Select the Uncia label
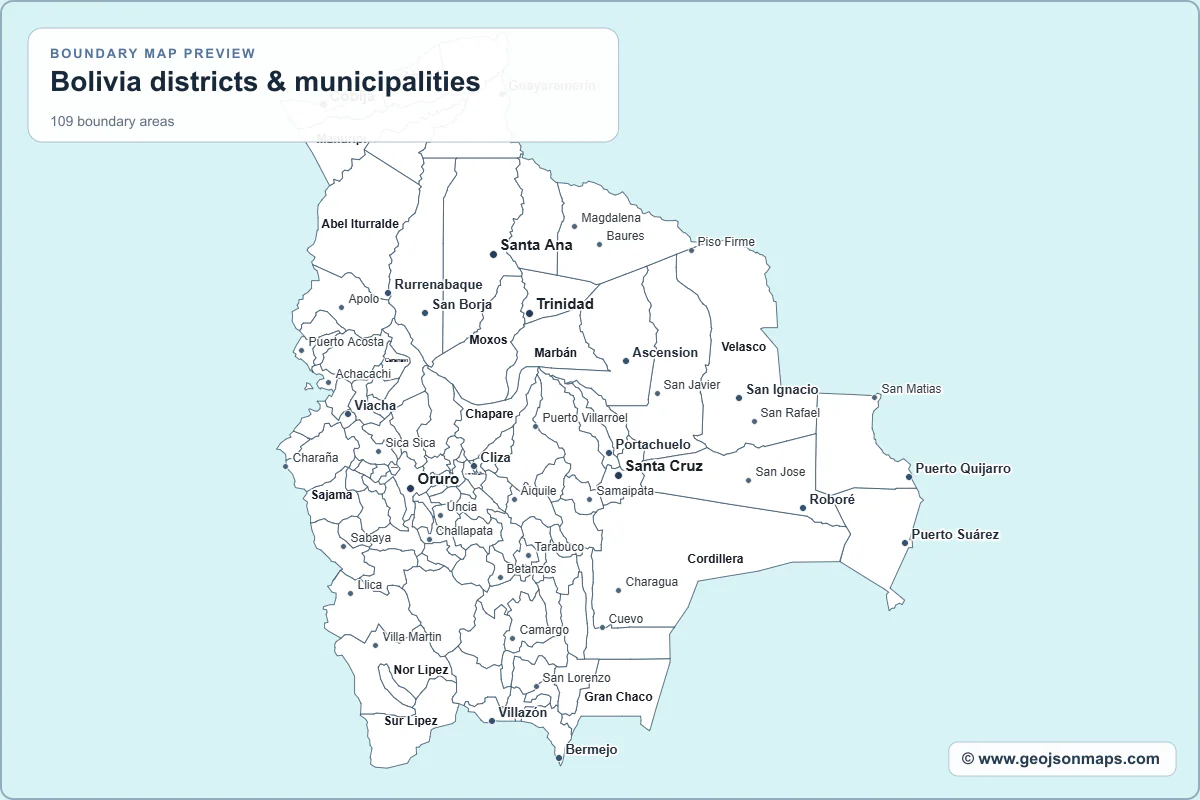The image size is (1200, 800). (462, 507)
